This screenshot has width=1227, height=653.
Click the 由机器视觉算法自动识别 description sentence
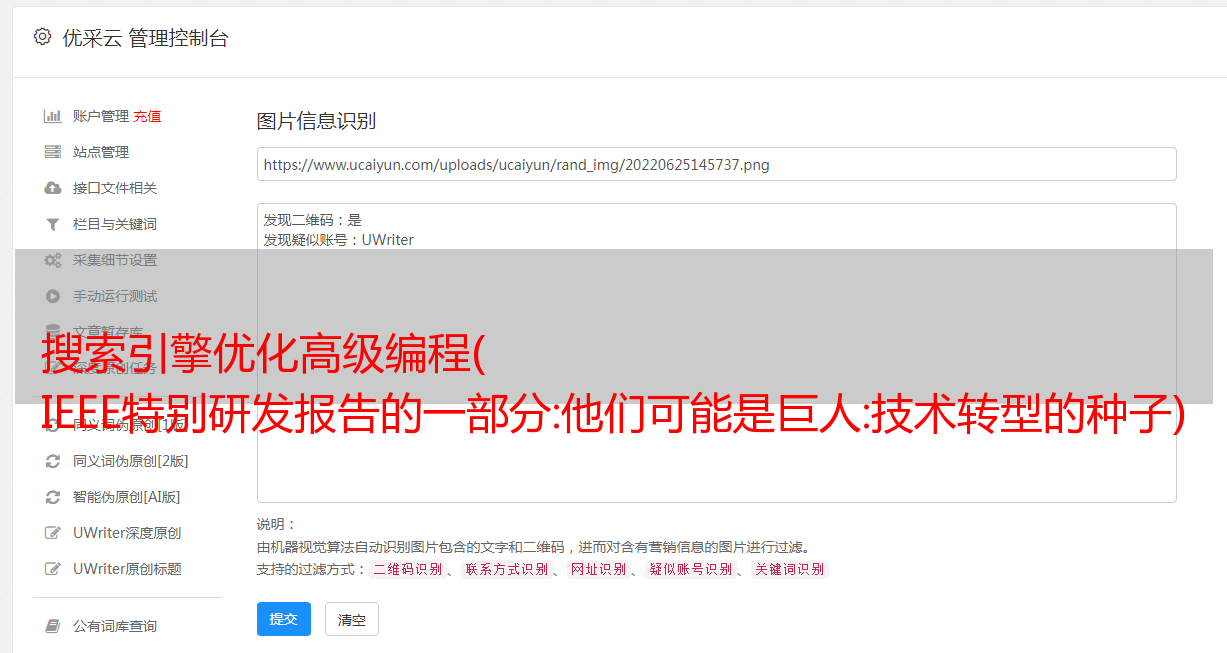click(533, 547)
